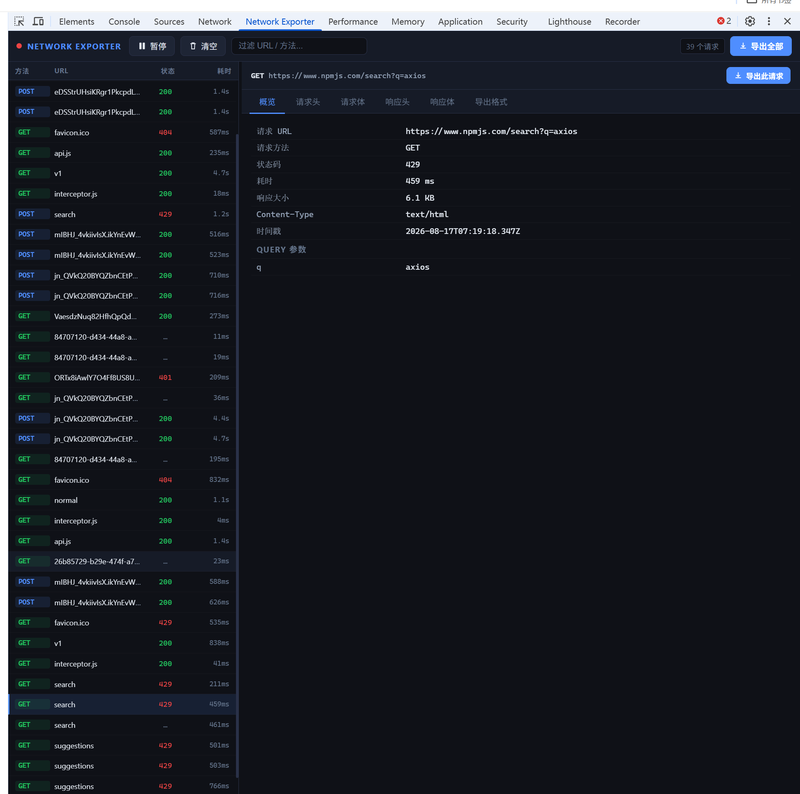Select the GET favicon.ico row with 429 status

tap(122, 623)
